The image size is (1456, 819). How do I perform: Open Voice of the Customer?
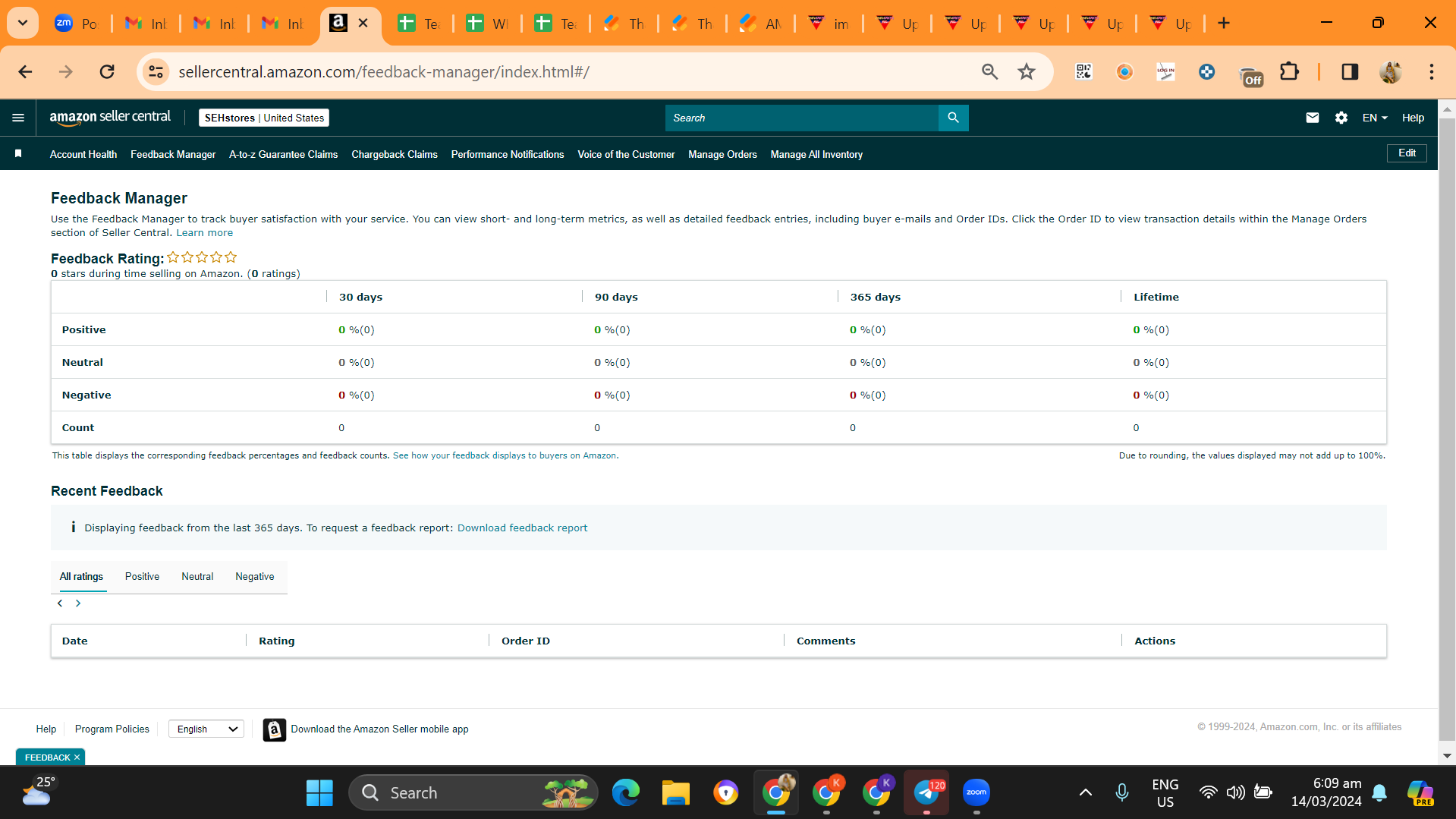626,154
